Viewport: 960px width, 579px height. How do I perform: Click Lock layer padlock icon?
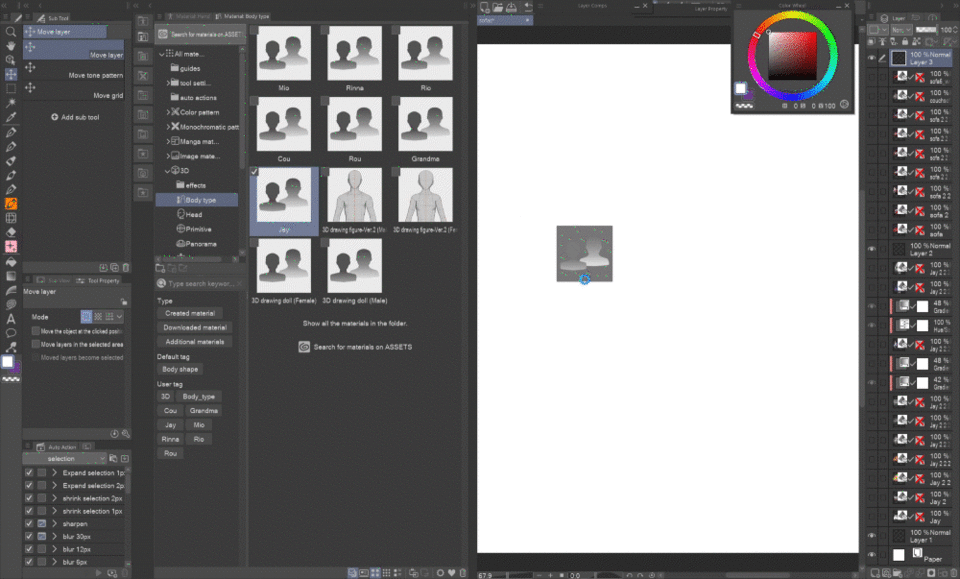[x=905, y=42]
